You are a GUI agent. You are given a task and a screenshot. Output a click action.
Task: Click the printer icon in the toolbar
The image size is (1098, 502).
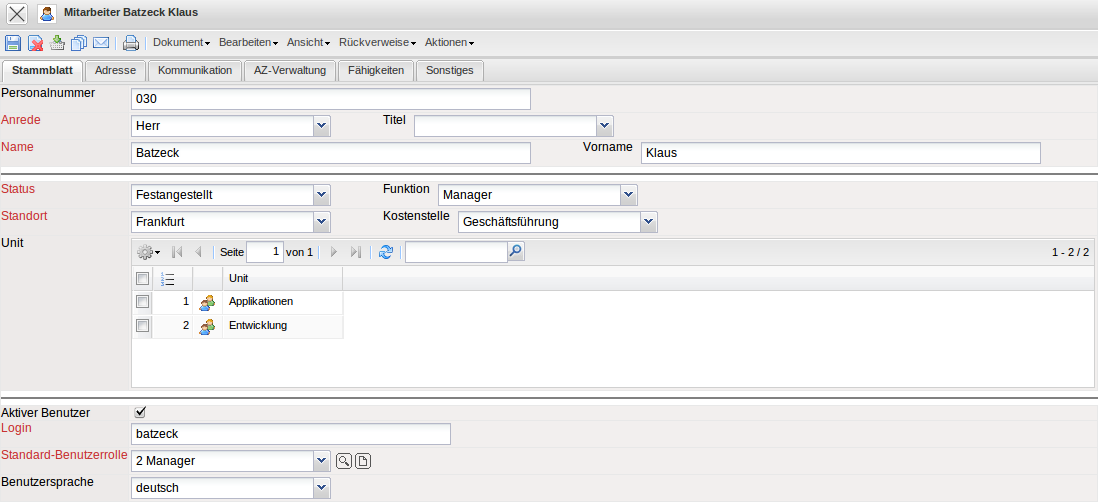click(x=130, y=43)
